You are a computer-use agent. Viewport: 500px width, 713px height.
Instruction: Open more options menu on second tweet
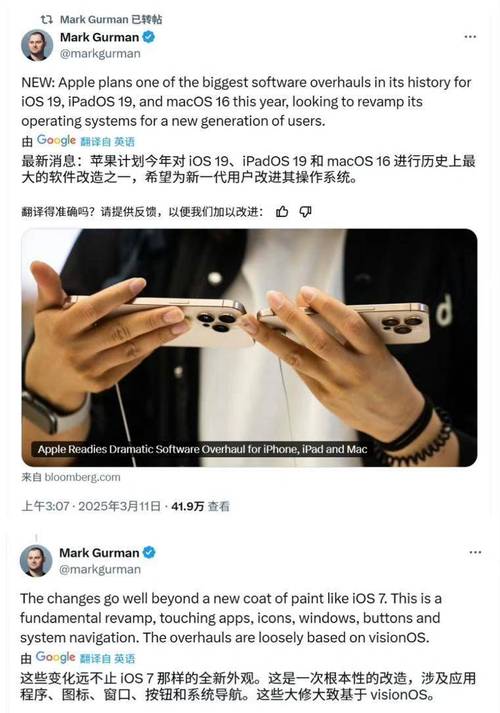point(475,552)
